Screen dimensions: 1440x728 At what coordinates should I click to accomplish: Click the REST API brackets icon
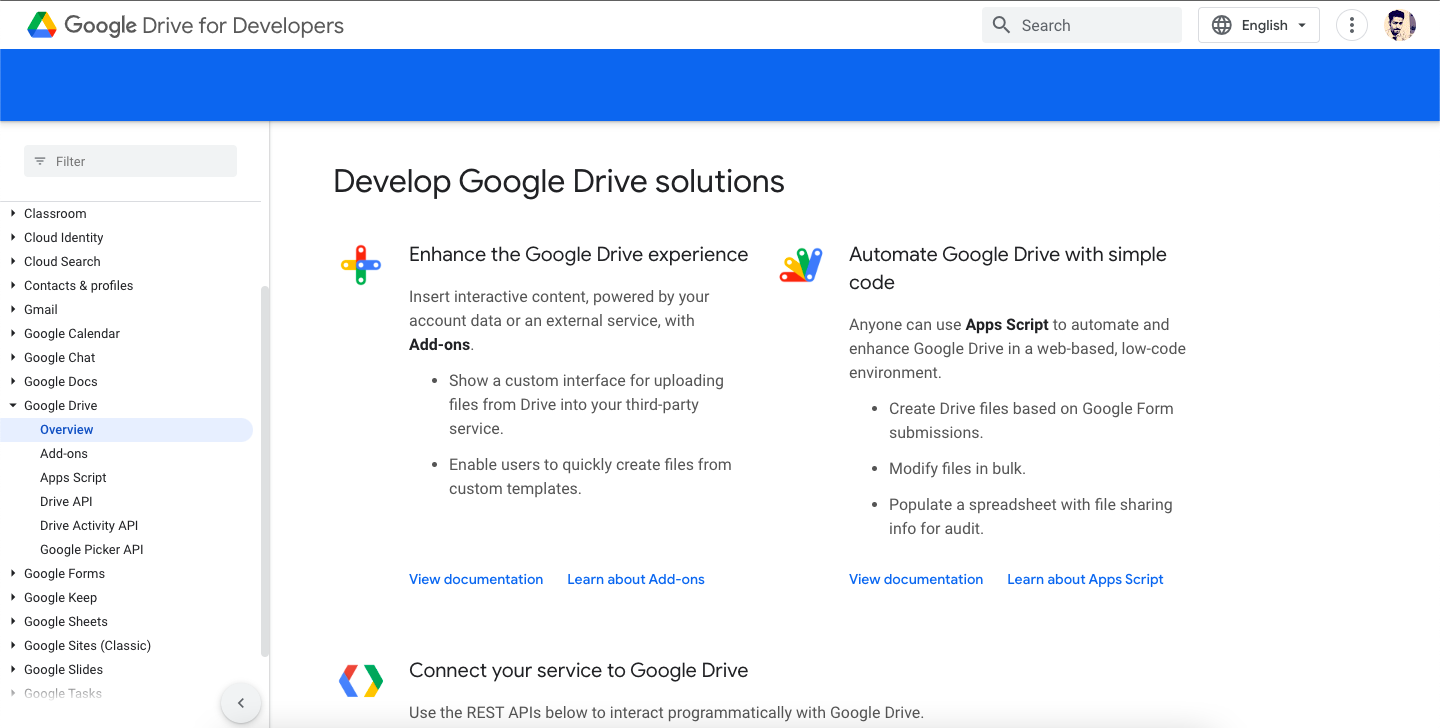click(361, 681)
